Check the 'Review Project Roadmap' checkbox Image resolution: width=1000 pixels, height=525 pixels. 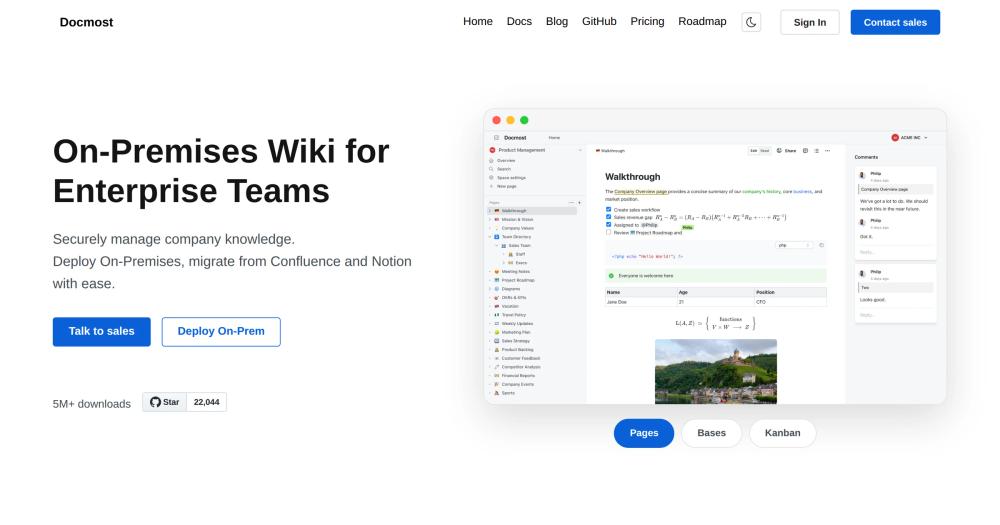click(608, 232)
